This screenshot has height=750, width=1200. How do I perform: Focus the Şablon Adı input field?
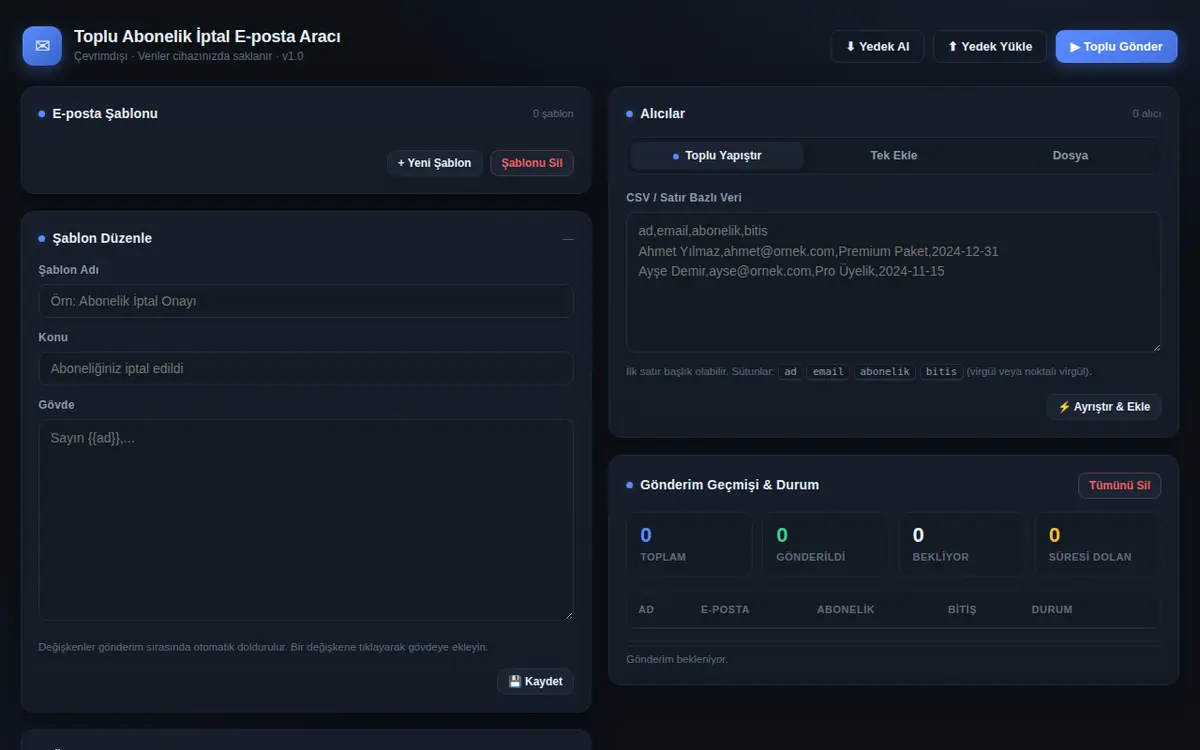pyautogui.click(x=306, y=301)
